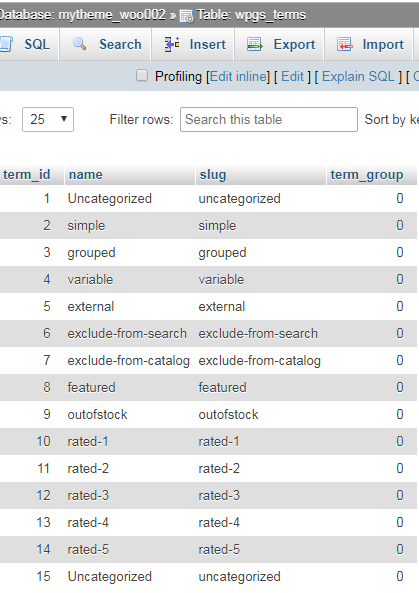The width and height of the screenshot is (419, 593).
Task: Click the name cell 'rated-1'
Action: click(x=88, y=441)
